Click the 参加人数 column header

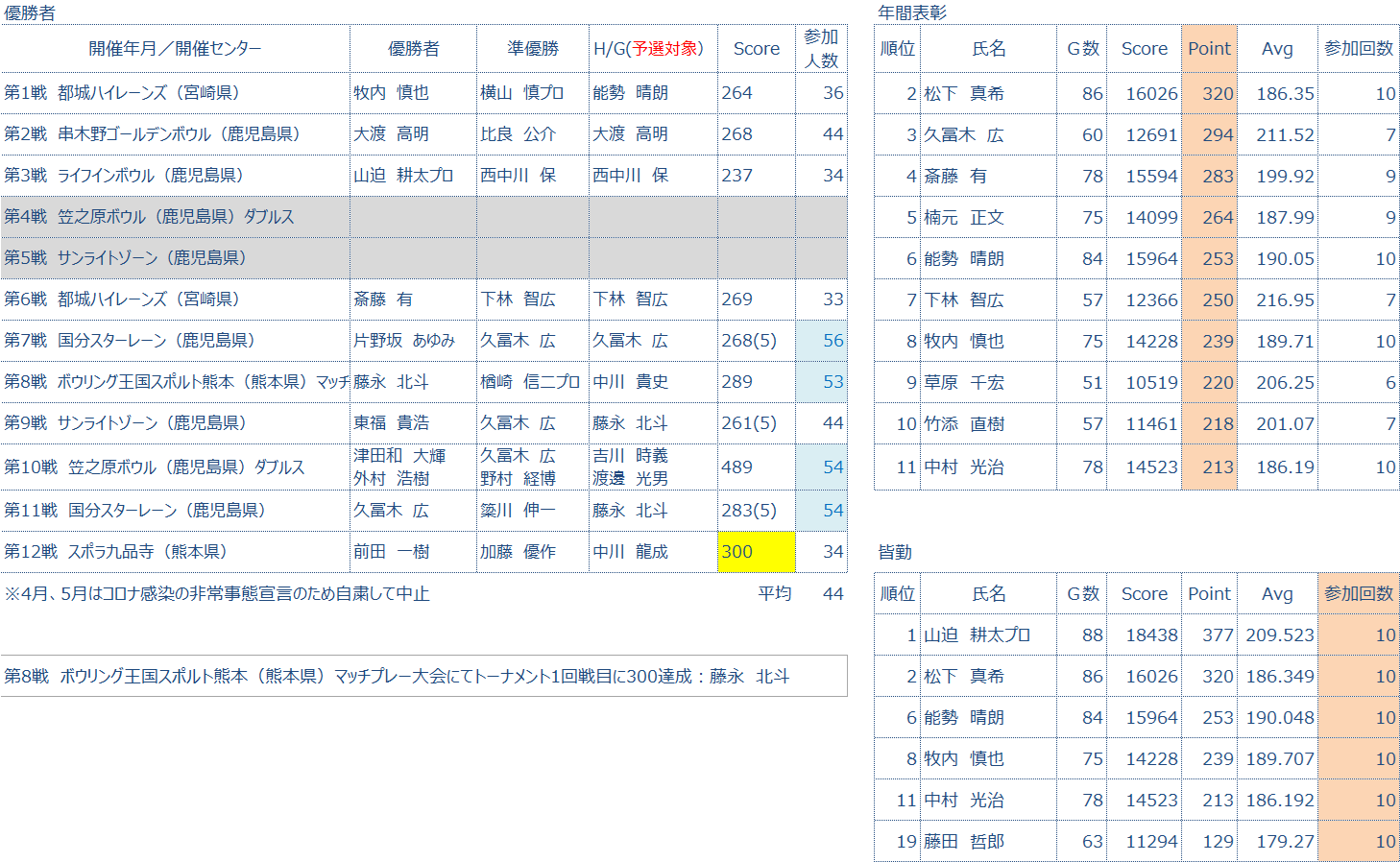coord(821,49)
